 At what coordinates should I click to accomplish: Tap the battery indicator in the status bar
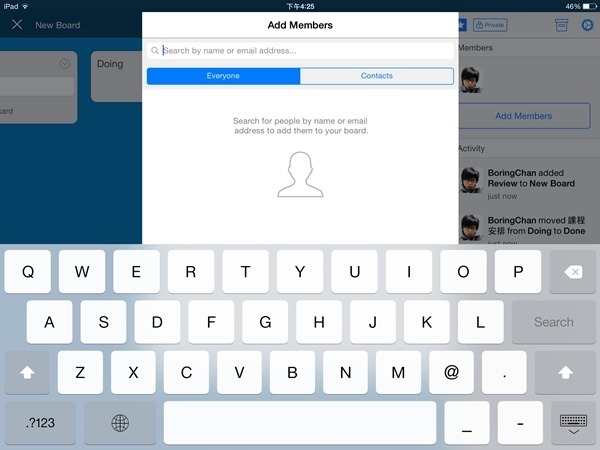click(589, 7)
